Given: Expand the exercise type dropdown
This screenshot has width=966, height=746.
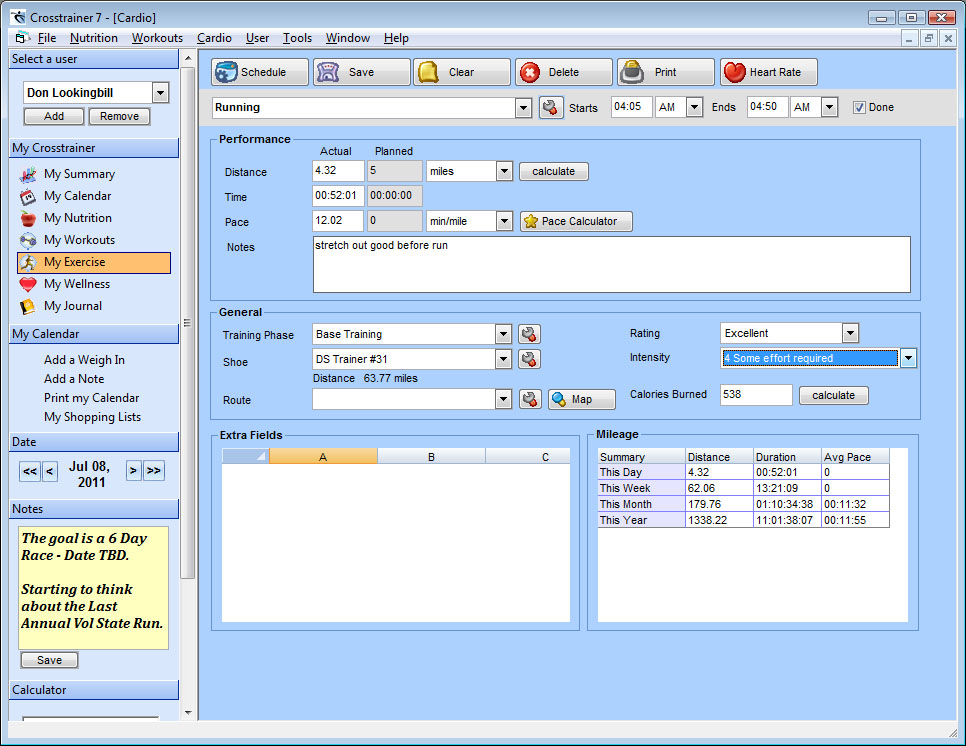Looking at the screenshot, I should click(x=523, y=108).
